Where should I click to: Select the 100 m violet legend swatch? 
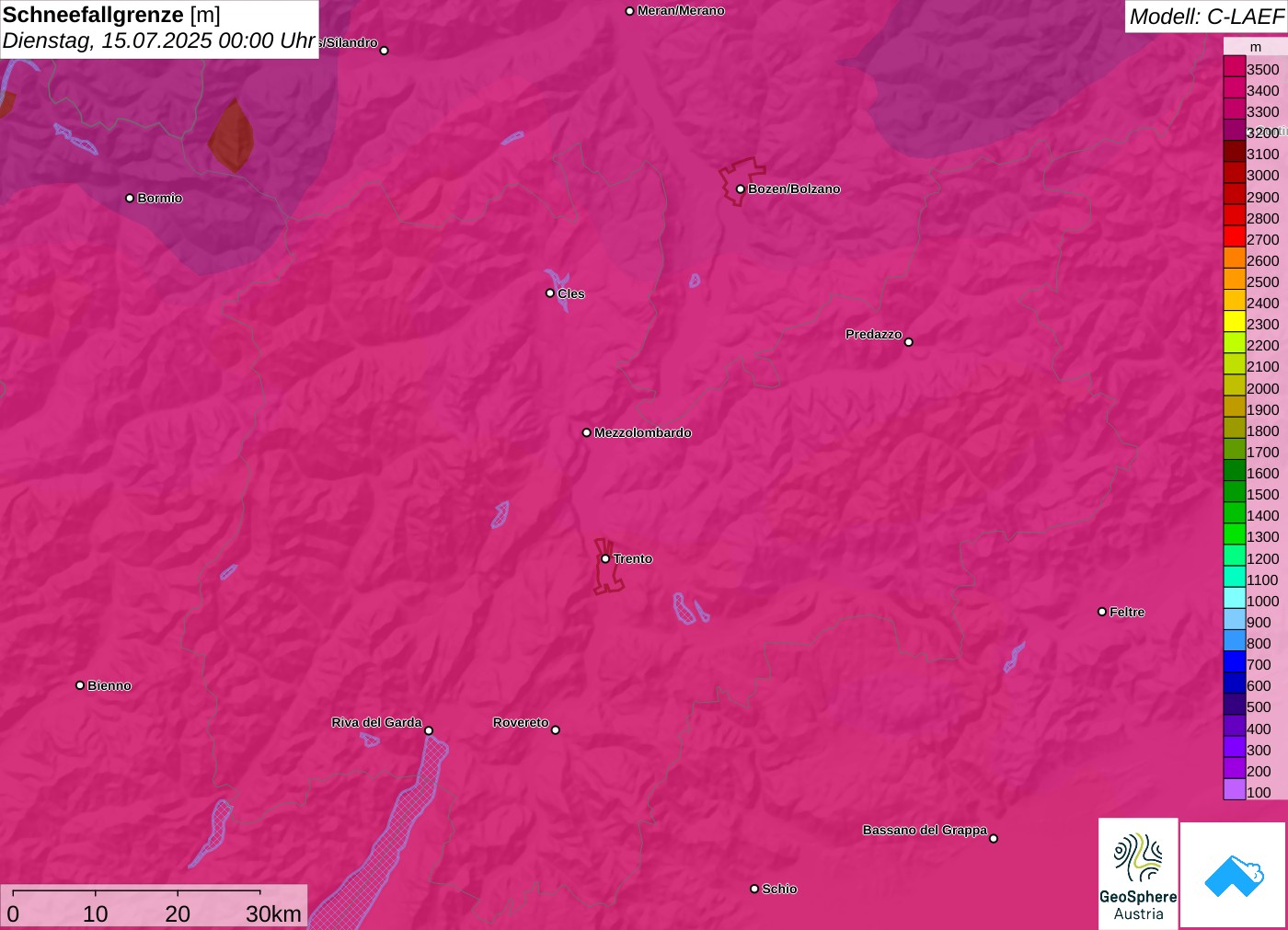(x=1235, y=789)
